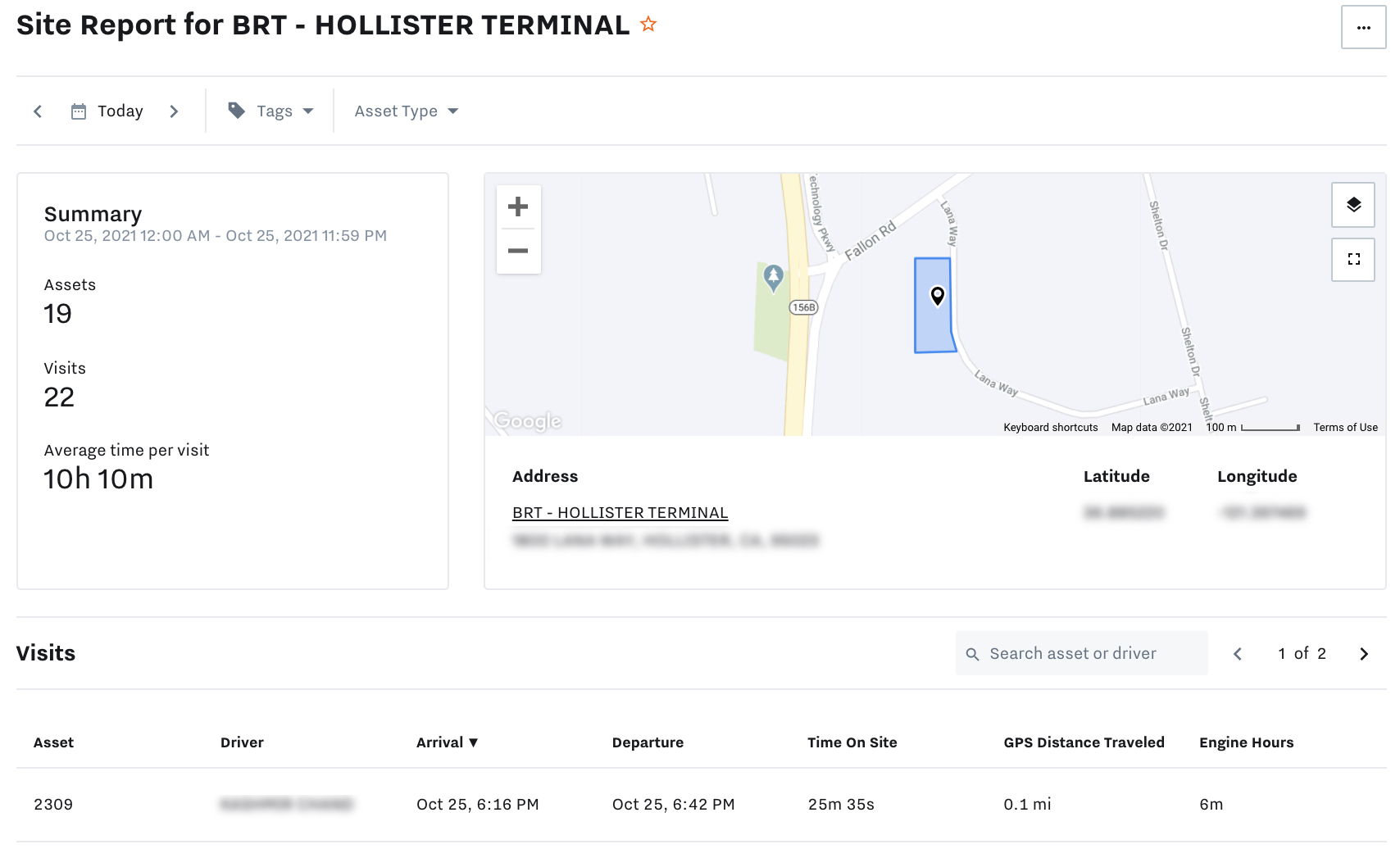This screenshot has height=867, width=1400.
Task: Favorite this site with the star icon
Action: click(648, 25)
